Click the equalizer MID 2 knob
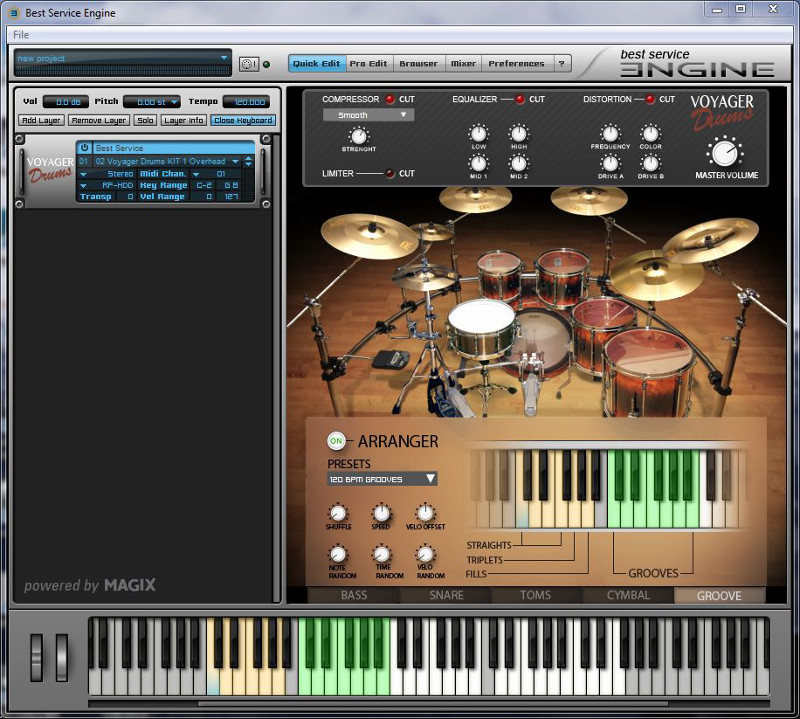The image size is (800, 719). tap(518, 163)
